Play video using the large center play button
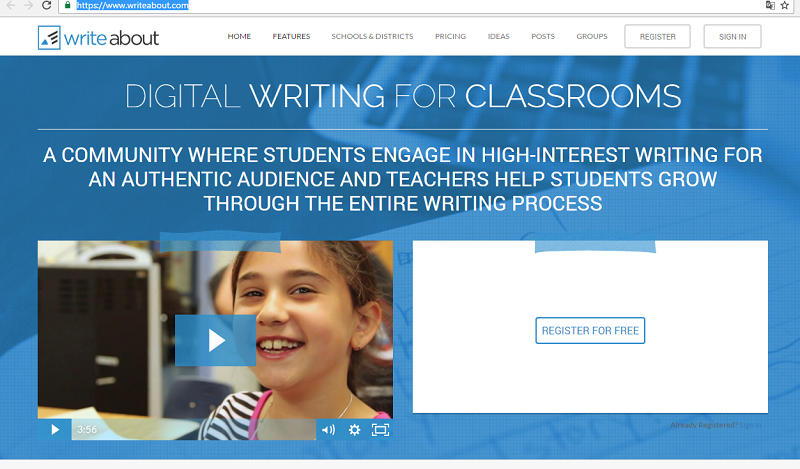The width and height of the screenshot is (800, 469). click(x=216, y=340)
